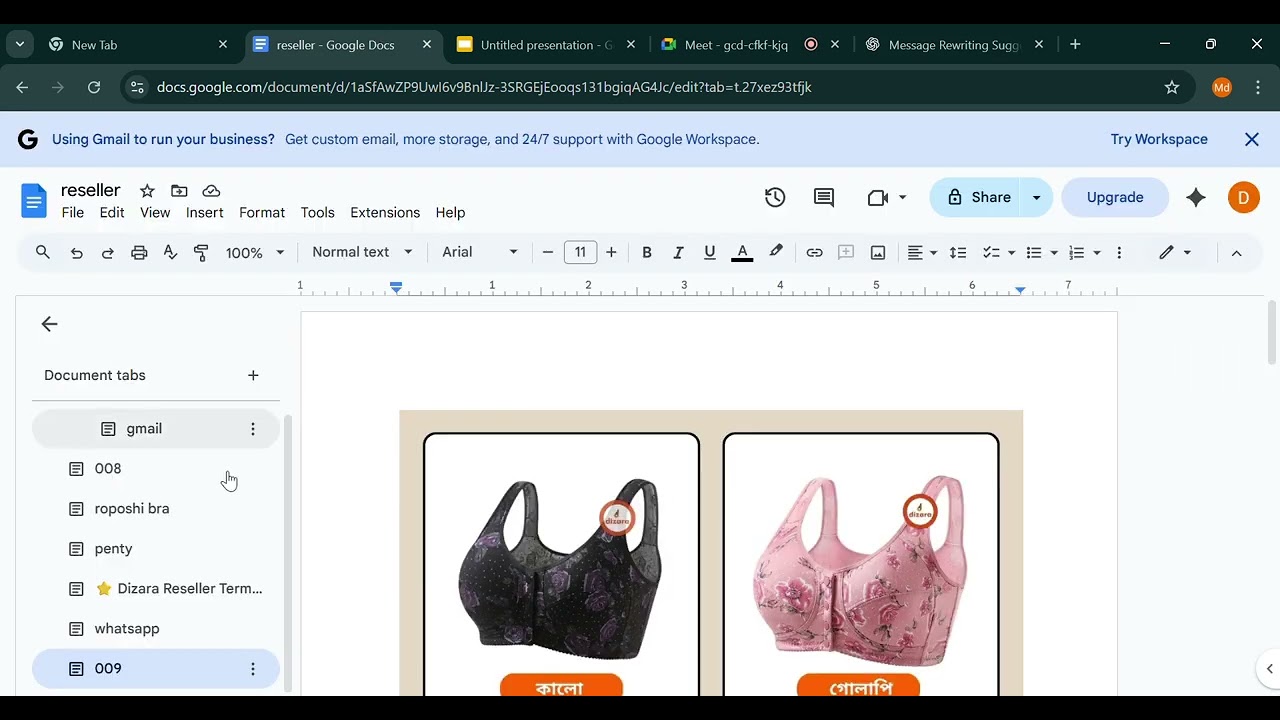Open the Insert menu
The width and height of the screenshot is (1280, 720).
(204, 213)
